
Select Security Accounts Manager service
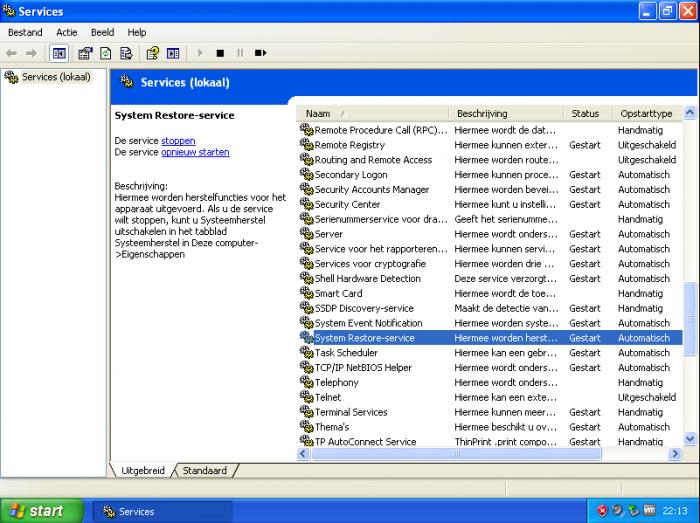tap(490, 189)
